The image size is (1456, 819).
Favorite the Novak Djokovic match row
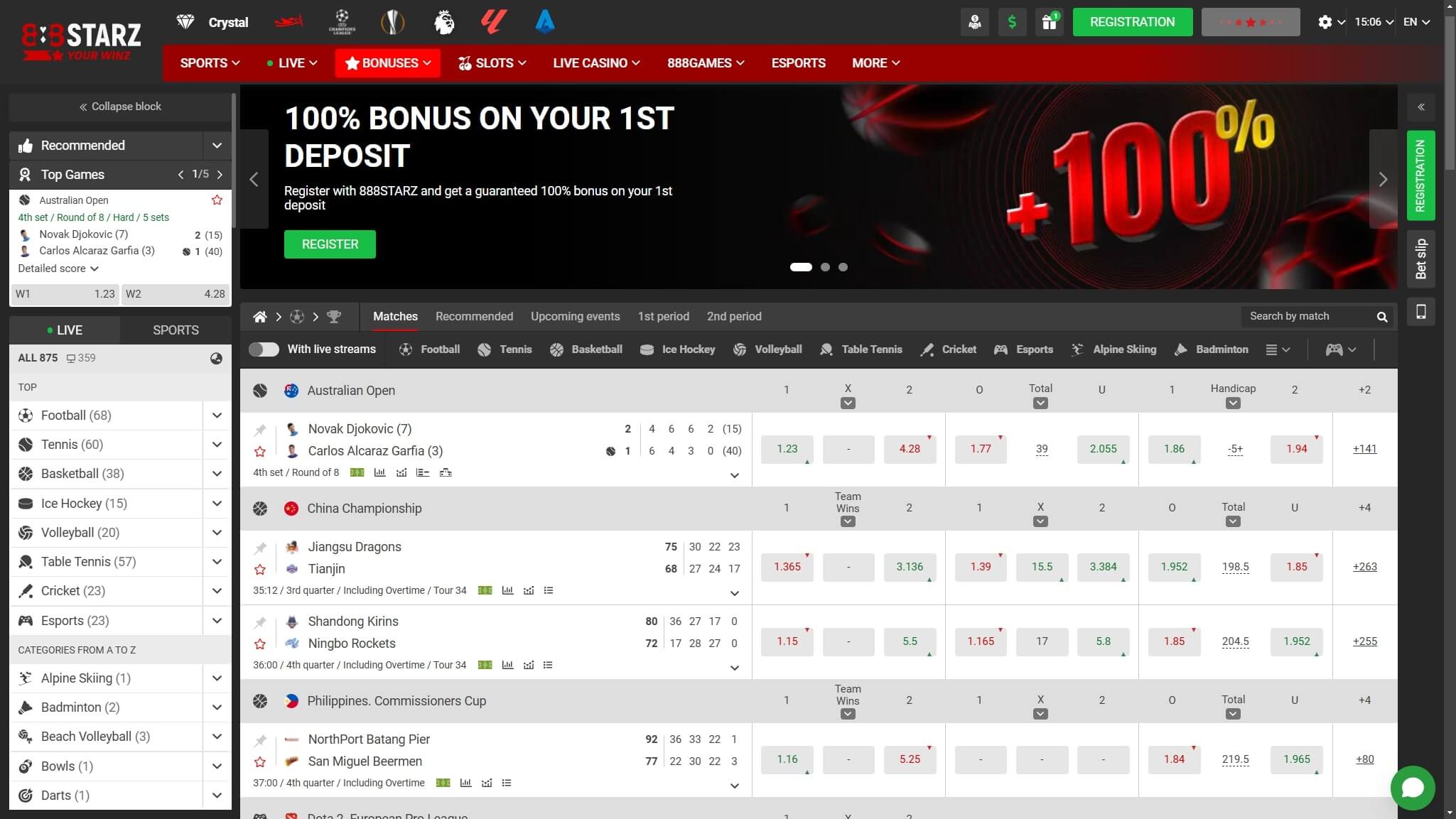(x=260, y=452)
